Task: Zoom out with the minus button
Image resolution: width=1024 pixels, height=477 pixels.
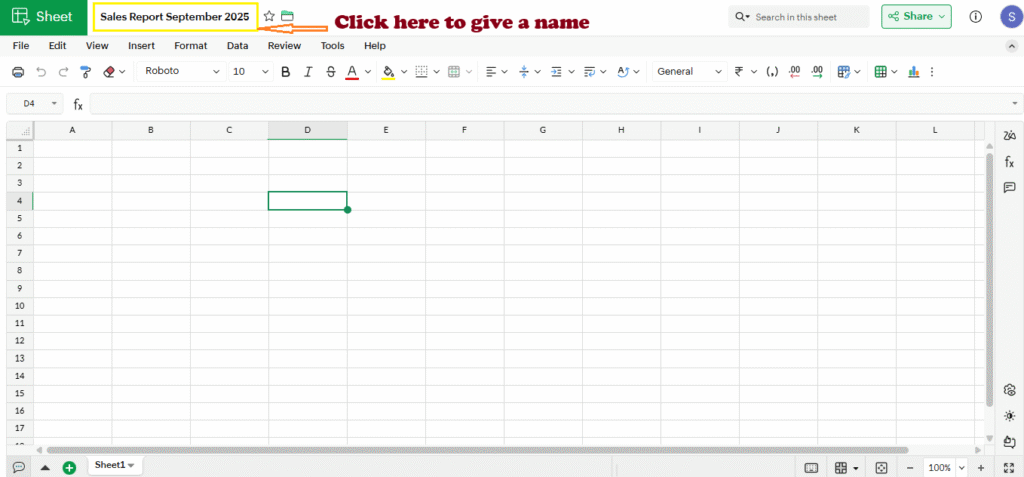Action: pos(910,468)
